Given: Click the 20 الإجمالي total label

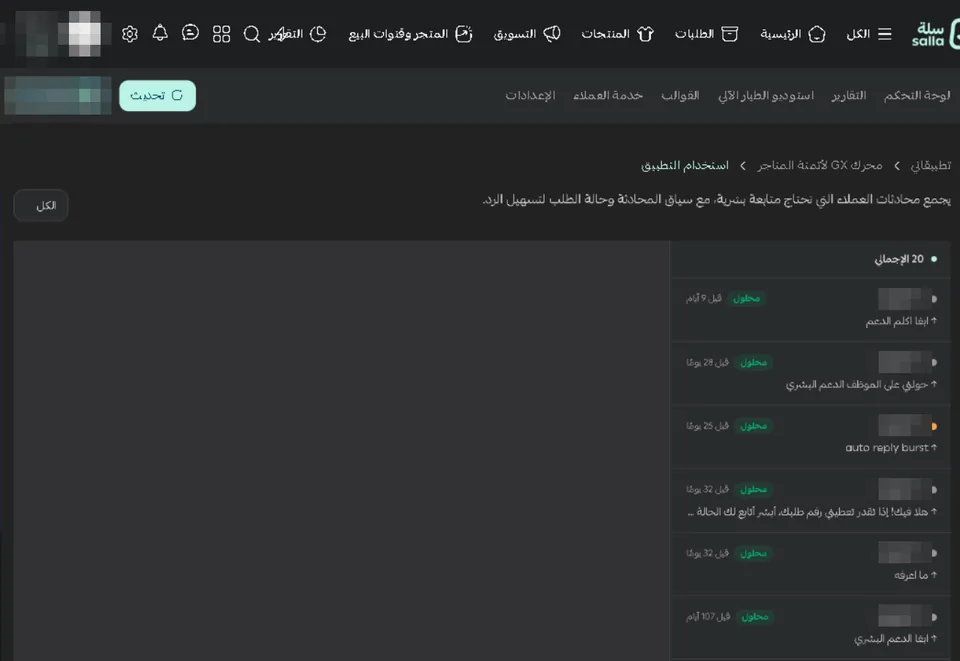Looking at the screenshot, I should pos(899,259).
